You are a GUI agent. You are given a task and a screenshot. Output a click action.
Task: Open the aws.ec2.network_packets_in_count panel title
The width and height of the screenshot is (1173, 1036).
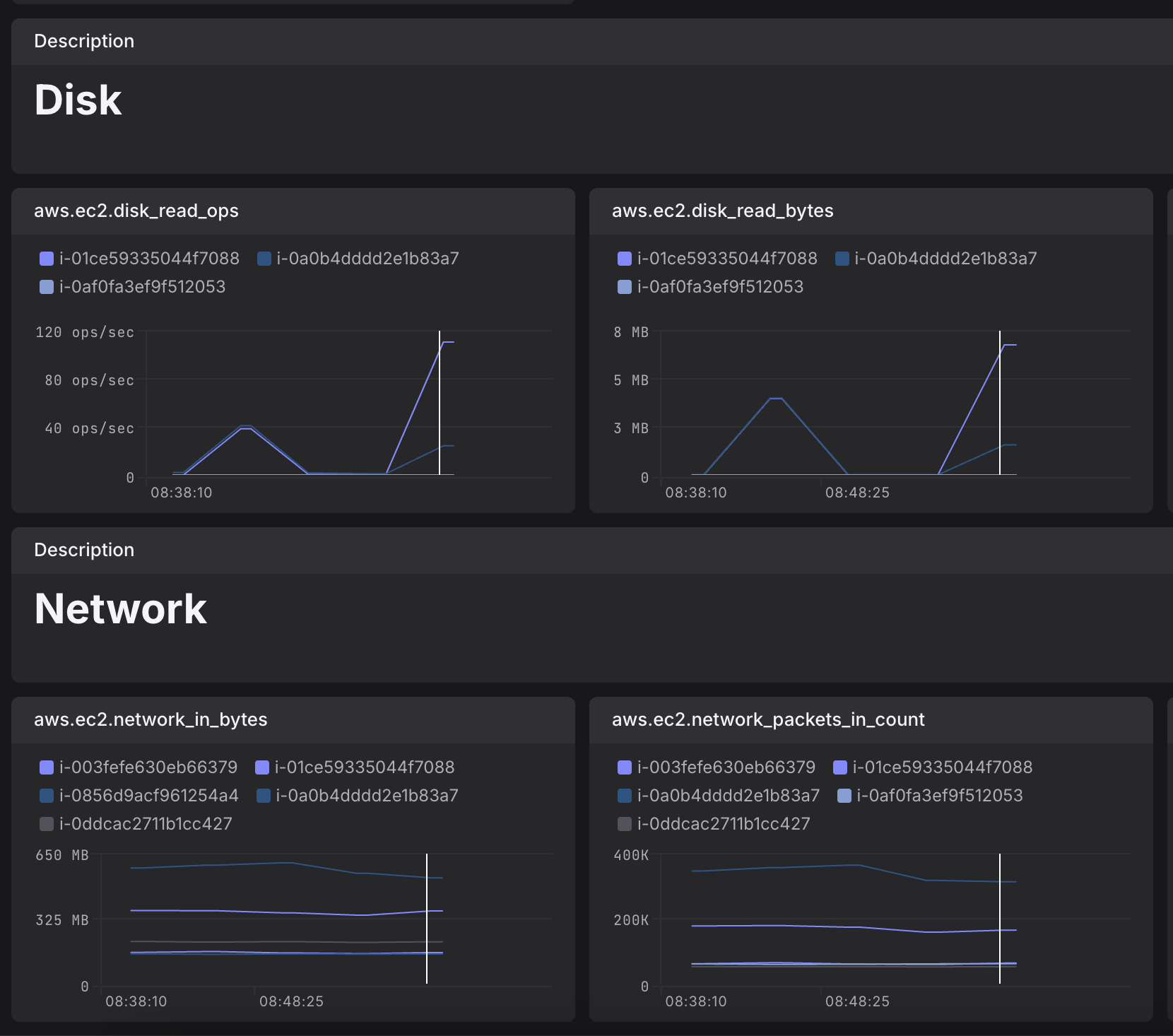768,719
